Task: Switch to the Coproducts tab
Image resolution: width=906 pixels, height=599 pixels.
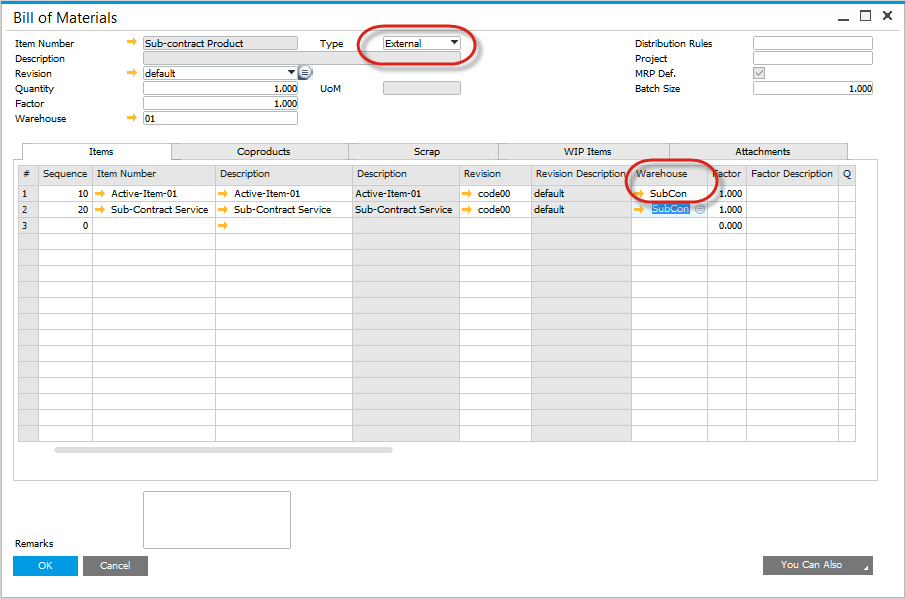Action: [x=263, y=152]
